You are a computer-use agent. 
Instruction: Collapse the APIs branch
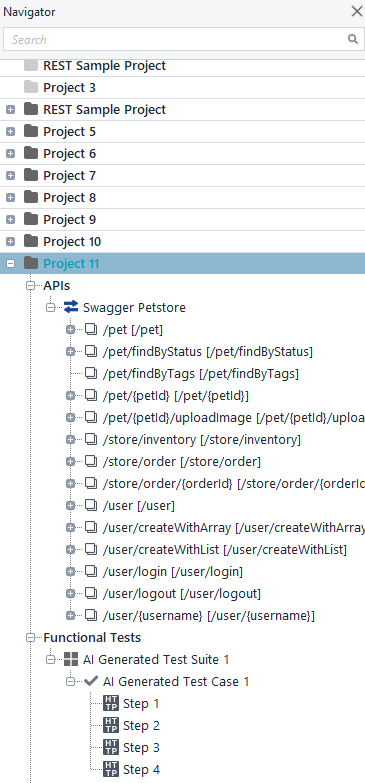tap(31, 286)
